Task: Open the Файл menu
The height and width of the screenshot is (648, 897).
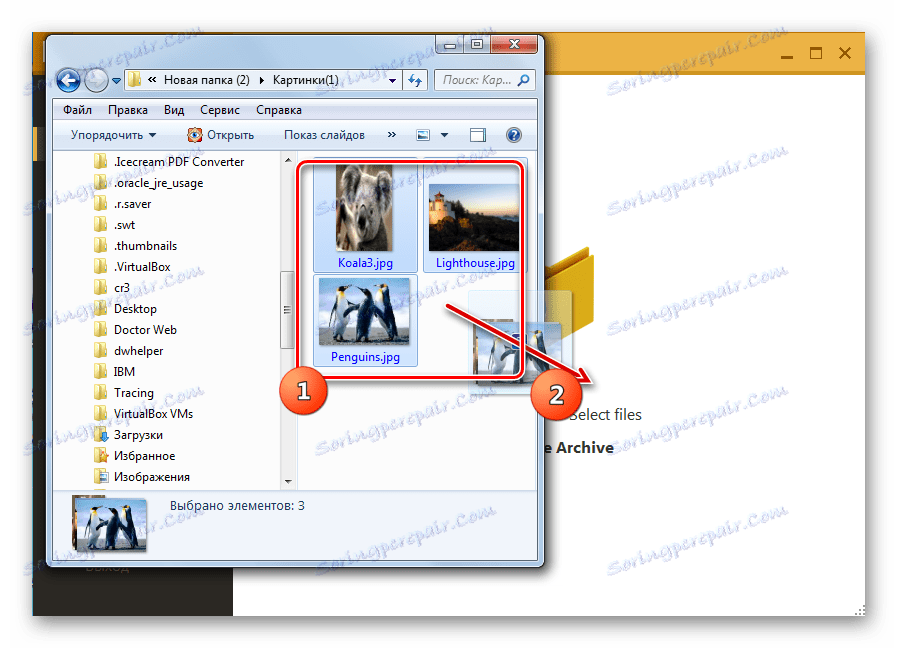Action: tap(77, 110)
